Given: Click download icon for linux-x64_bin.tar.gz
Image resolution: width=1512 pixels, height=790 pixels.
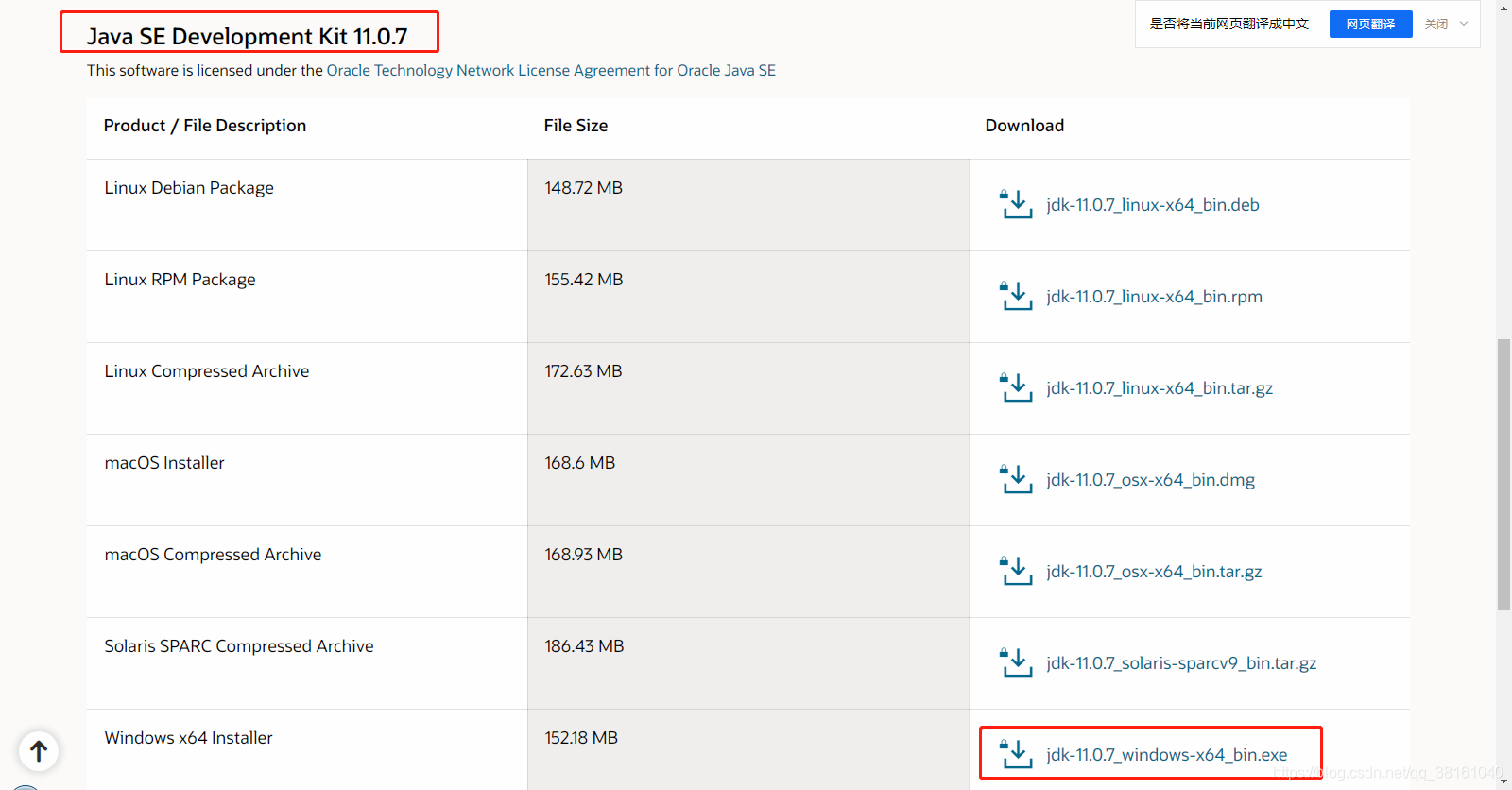Looking at the screenshot, I should click(1016, 387).
